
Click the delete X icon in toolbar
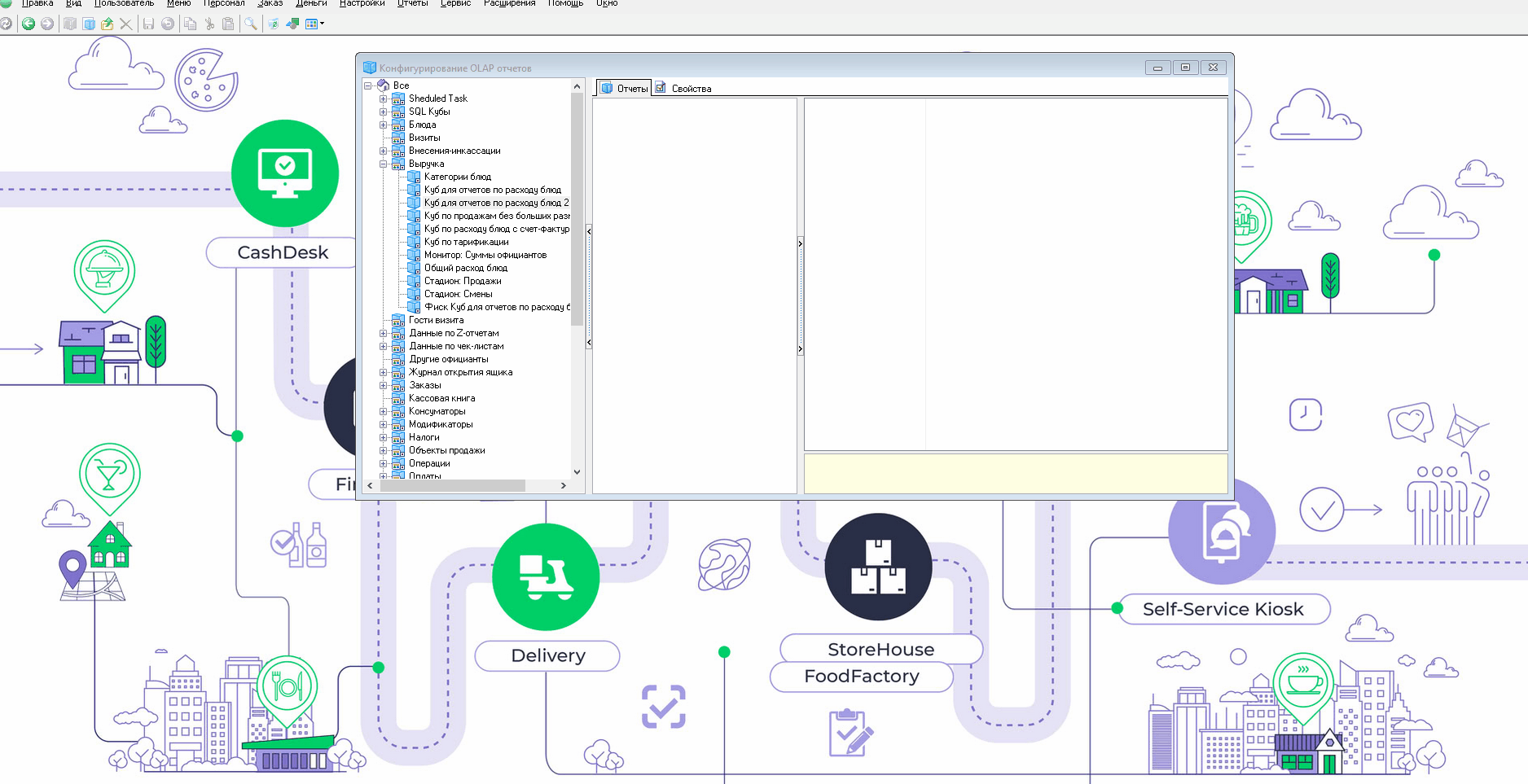125,24
